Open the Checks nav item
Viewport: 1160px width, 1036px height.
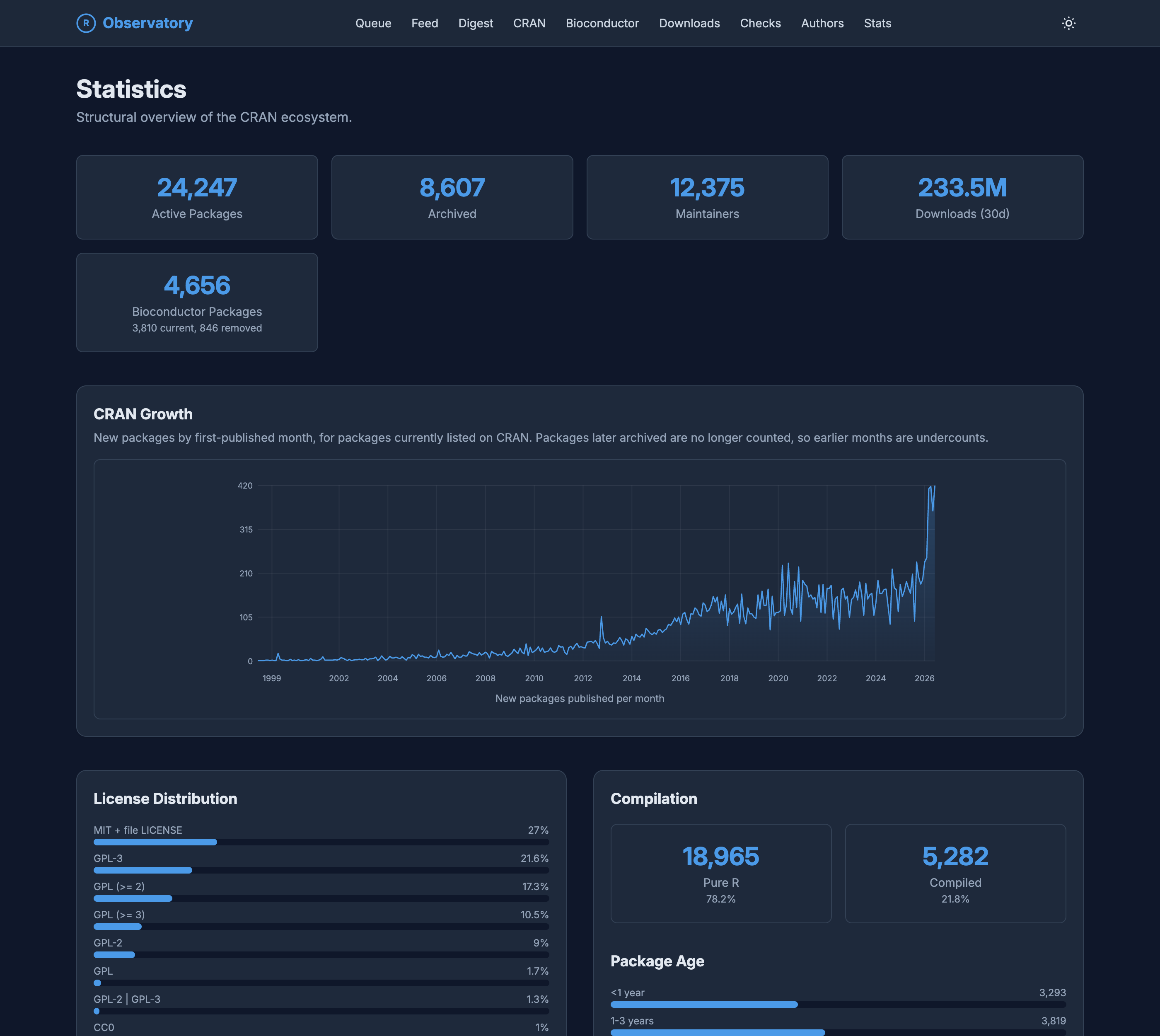point(761,23)
